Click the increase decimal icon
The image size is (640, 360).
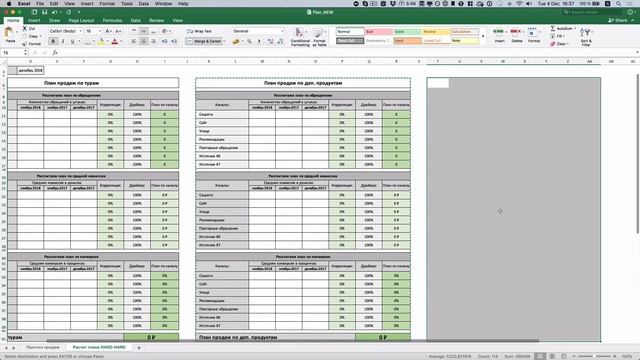(x=270, y=41)
